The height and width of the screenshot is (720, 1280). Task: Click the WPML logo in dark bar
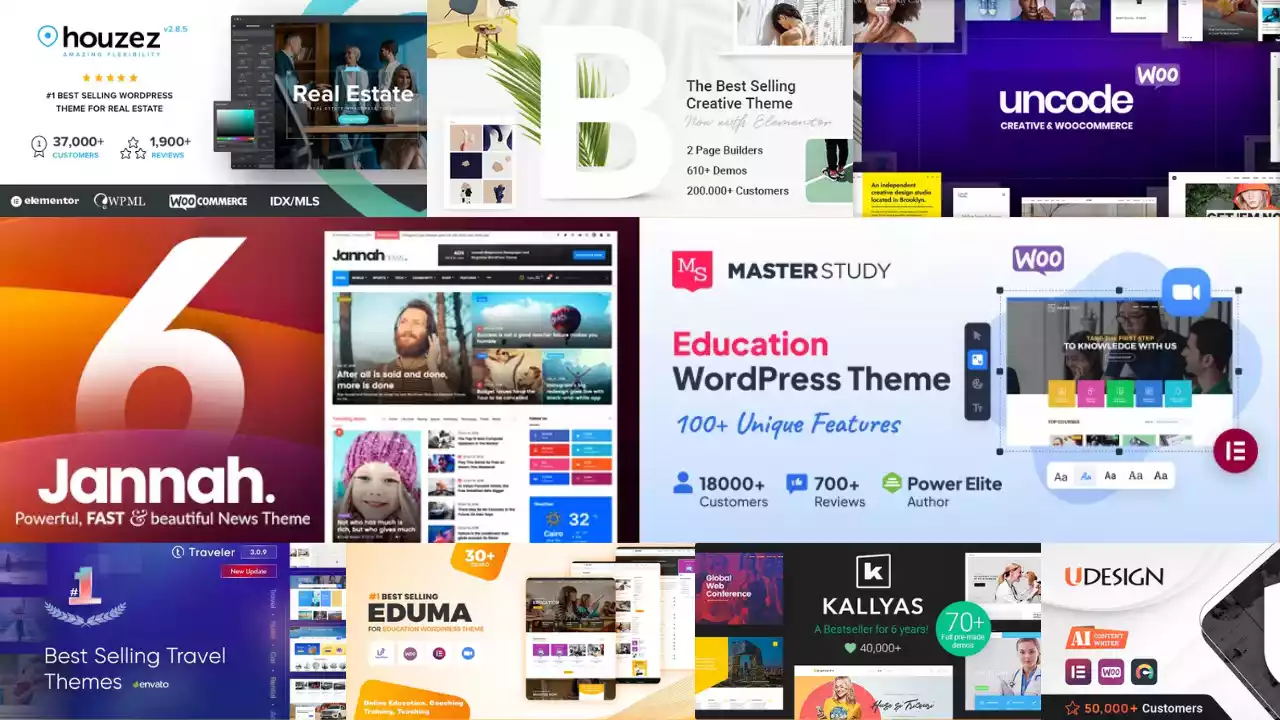(x=120, y=201)
